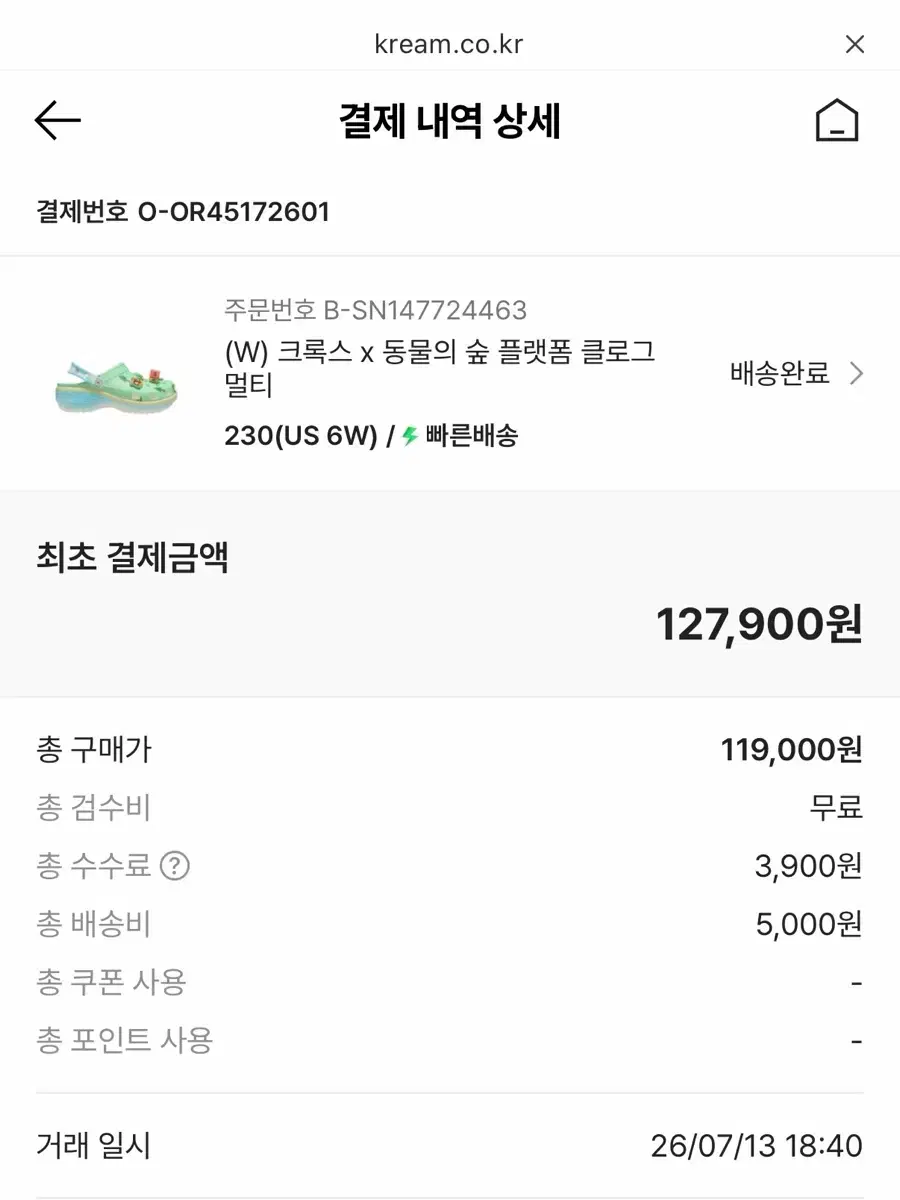Select payment number O-OR45172601
This screenshot has height=1200, width=900.
pyautogui.click(x=183, y=212)
